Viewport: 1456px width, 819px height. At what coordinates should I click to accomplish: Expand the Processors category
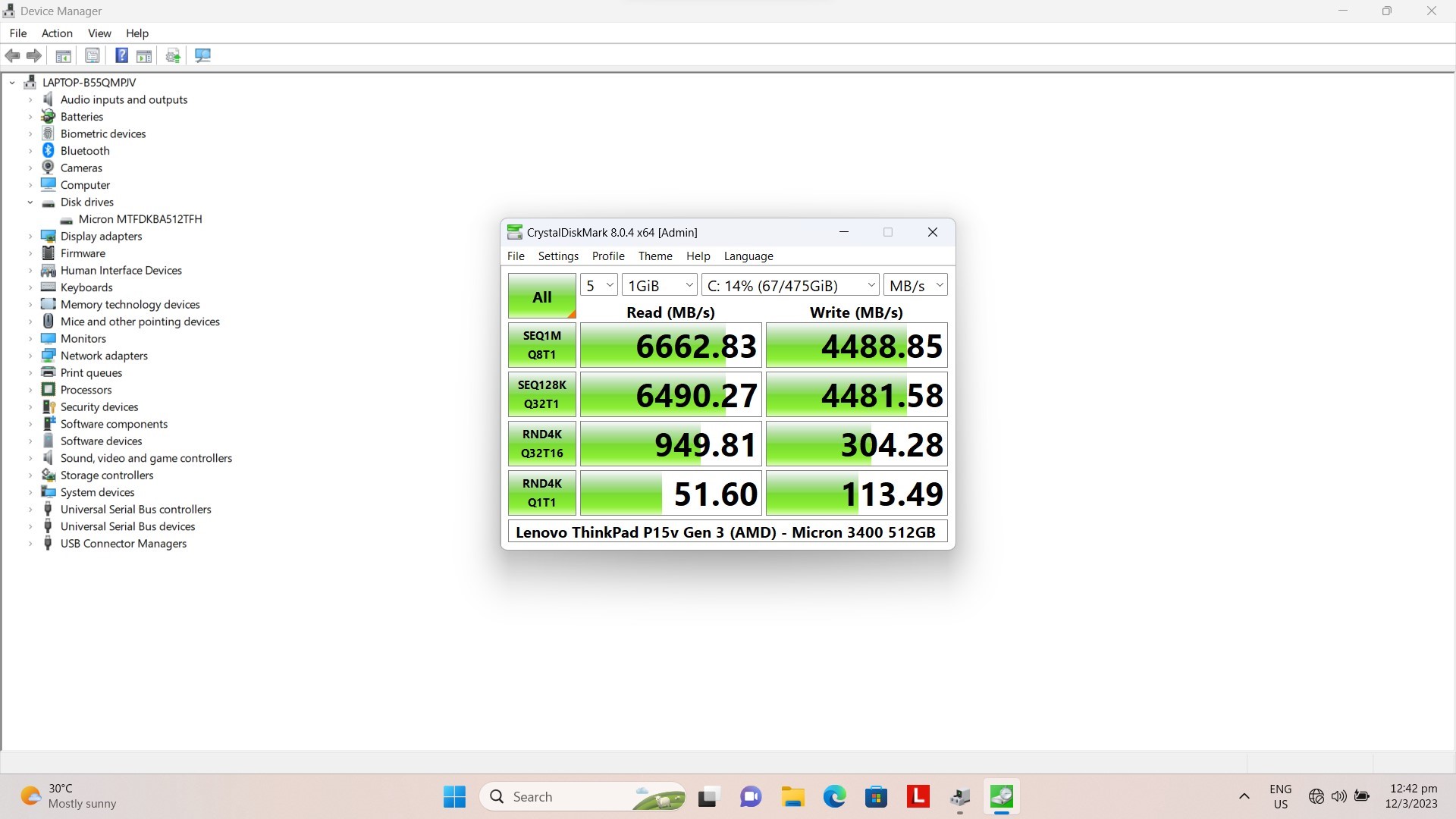[x=30, y=390]
